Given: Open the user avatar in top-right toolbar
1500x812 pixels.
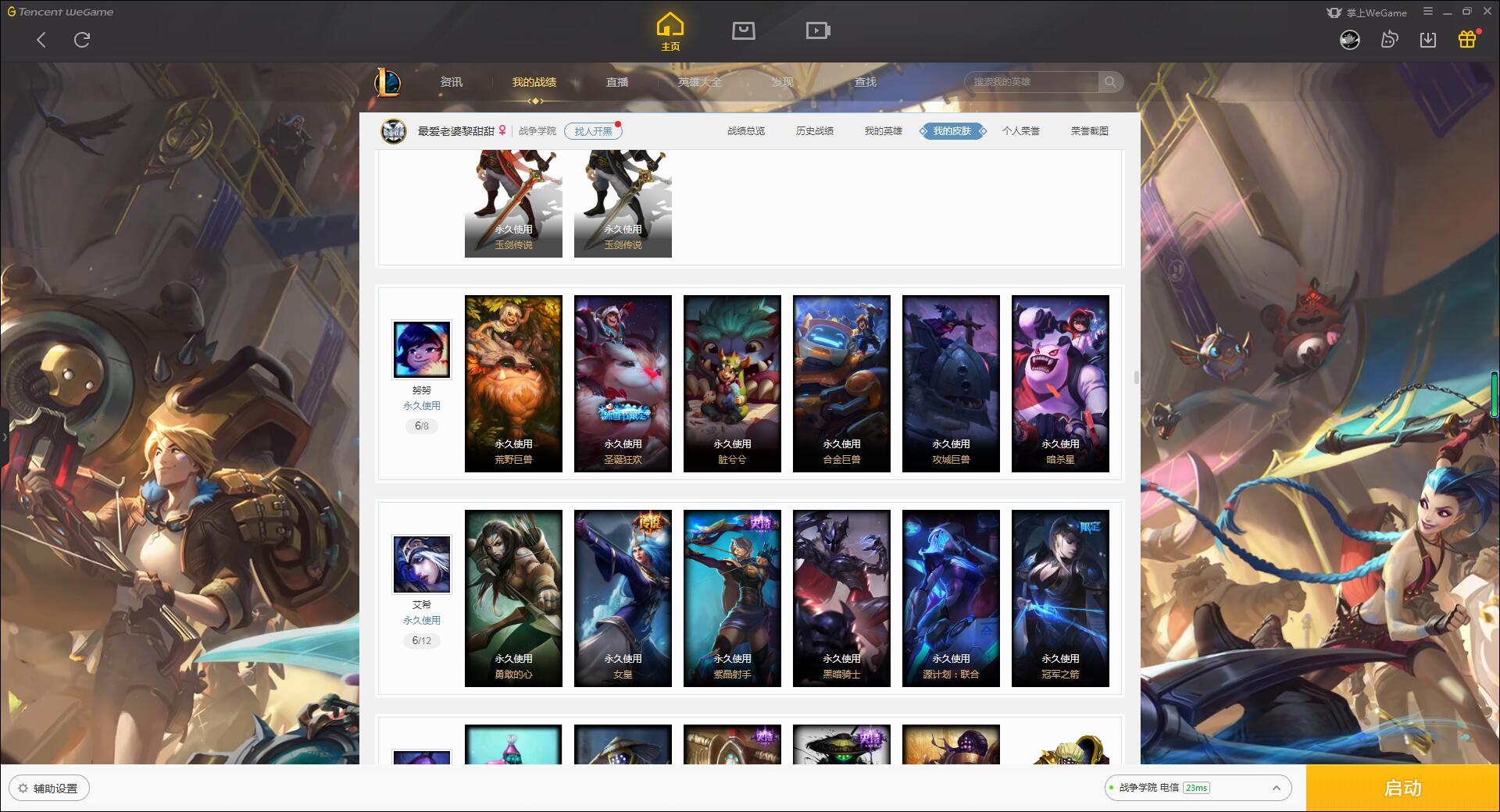Looking at the screenshot, I should 1350,40.
